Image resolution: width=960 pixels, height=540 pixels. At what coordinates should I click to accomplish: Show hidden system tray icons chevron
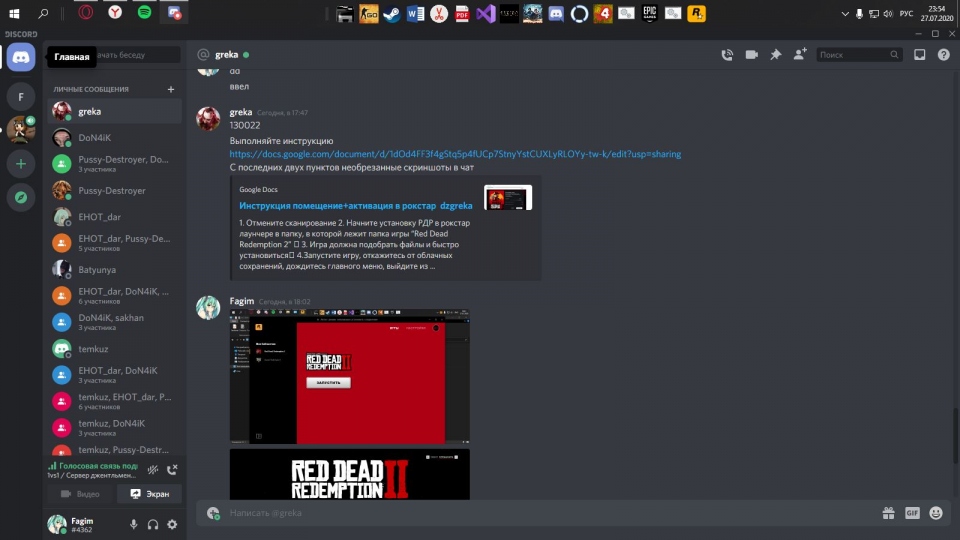click(x=845, y=13)
